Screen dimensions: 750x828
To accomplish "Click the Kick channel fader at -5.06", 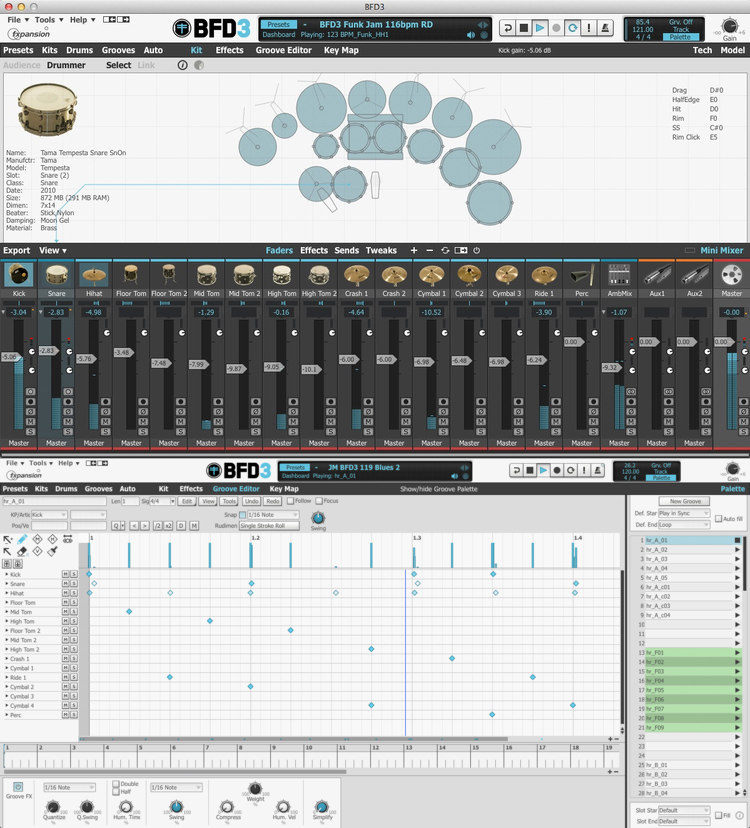I will 11,357.
